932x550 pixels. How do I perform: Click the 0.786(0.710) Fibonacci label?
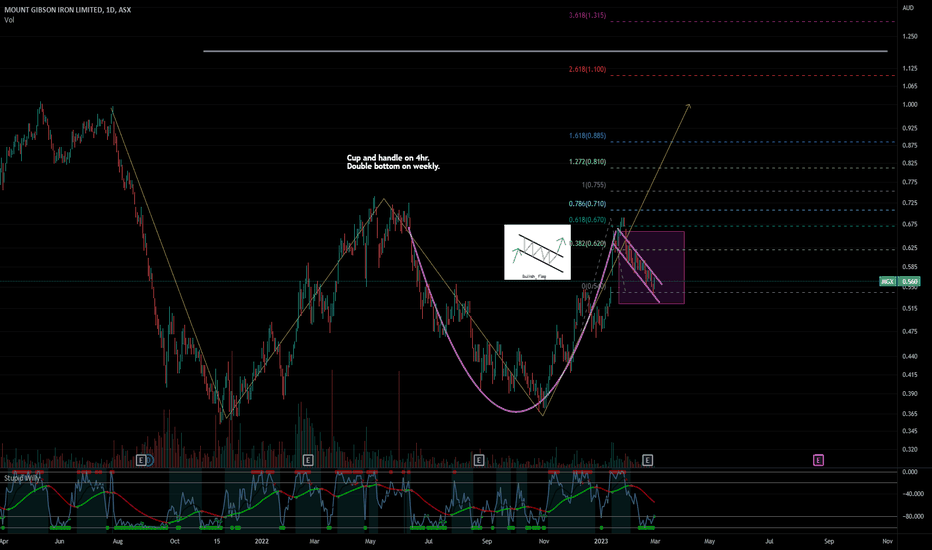[587, 204]
